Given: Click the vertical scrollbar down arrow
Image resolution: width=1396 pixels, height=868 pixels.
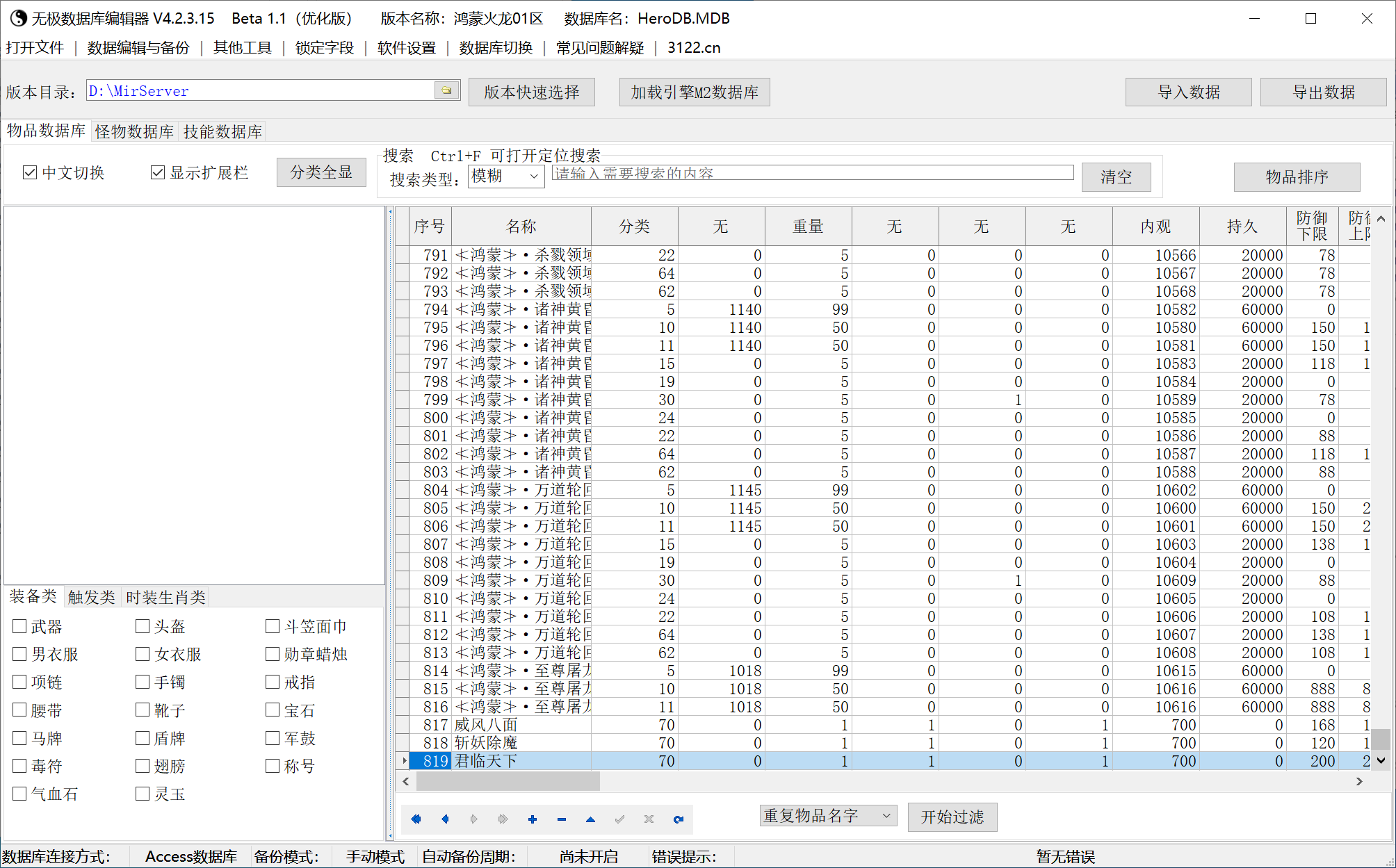Looking at the screenshot, I should click(1381, 760).
